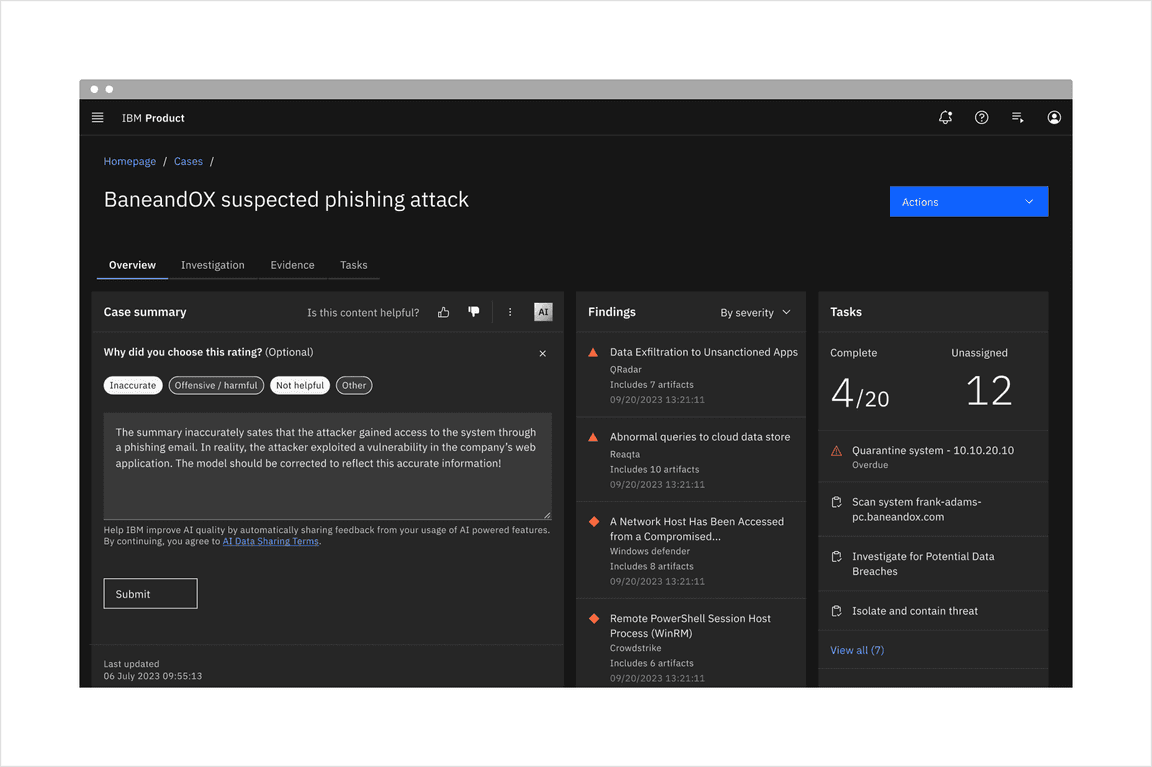Click the thumbs down feedback icon

[x=474, y=312]
